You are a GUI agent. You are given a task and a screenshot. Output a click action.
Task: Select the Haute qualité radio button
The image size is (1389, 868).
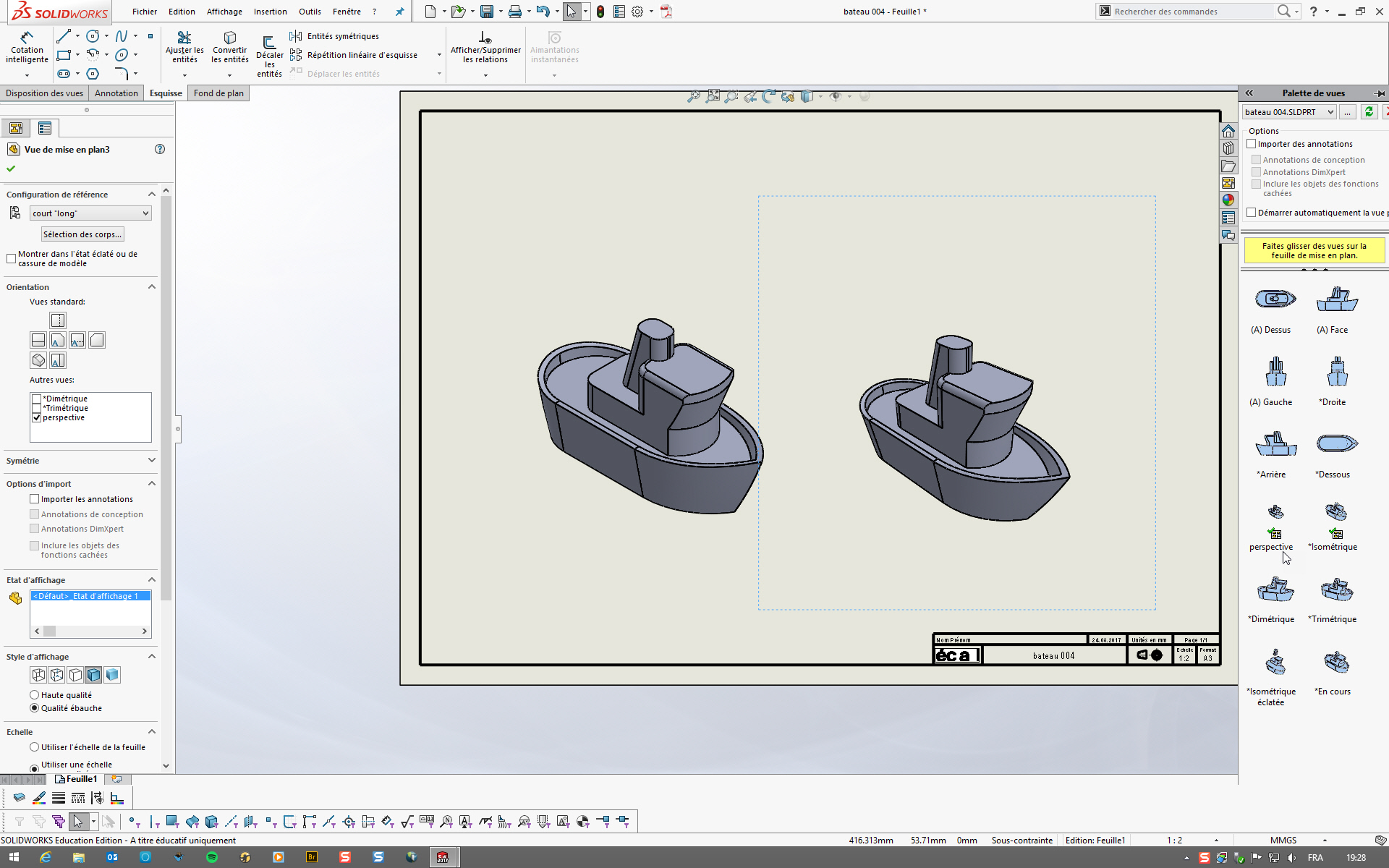pyautogui.click(x=34, y=695)
